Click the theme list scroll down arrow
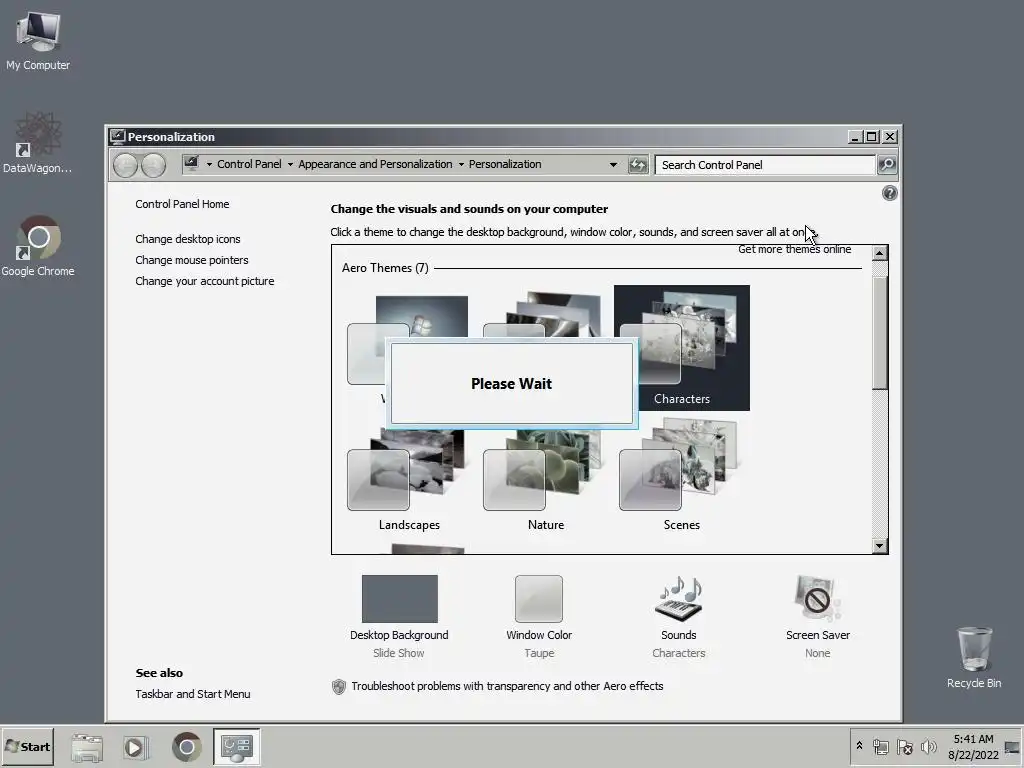Screen dimensions: 1024x768 880,546
